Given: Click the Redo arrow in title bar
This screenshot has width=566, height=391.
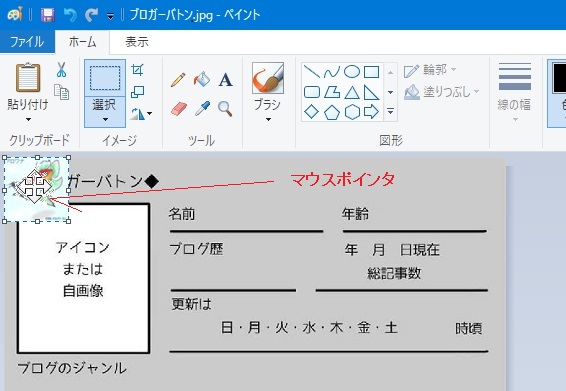Looking at the screenshot, I should tap(92, 15).
